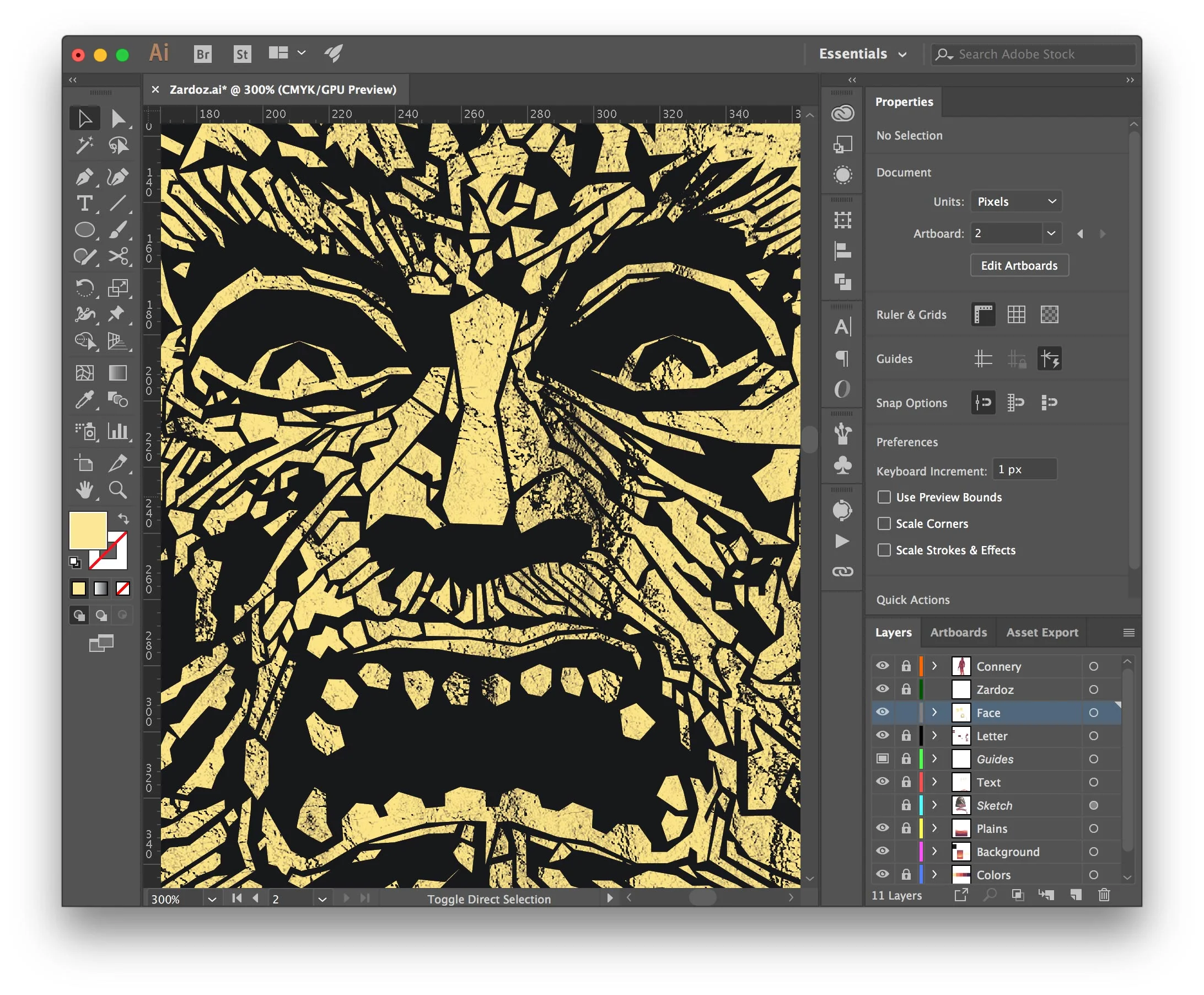Viewport: 1204px width, 995px height.
Task: Hide the Background layer
Action: 882,851
